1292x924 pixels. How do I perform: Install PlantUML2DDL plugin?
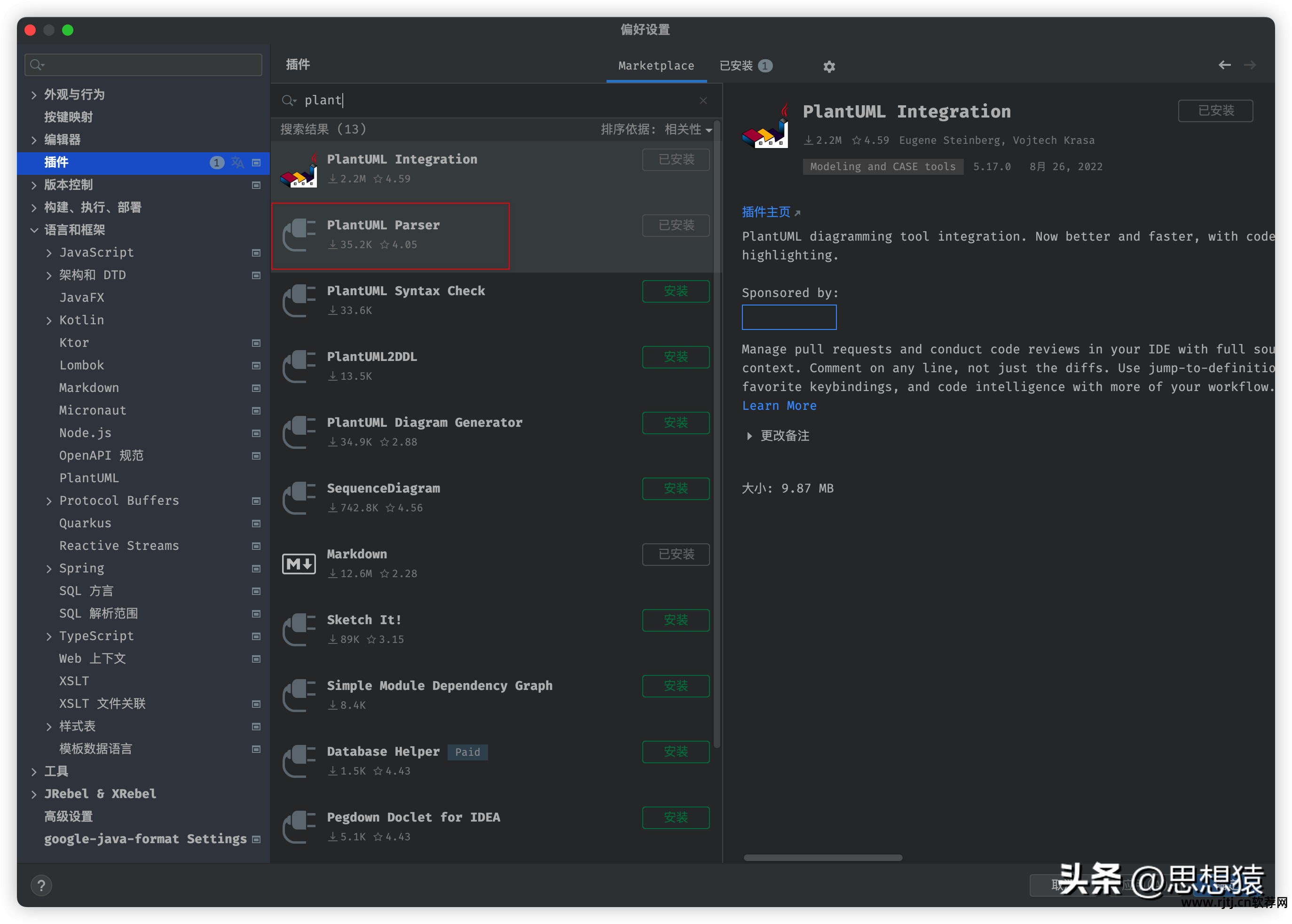pos(676,357)
